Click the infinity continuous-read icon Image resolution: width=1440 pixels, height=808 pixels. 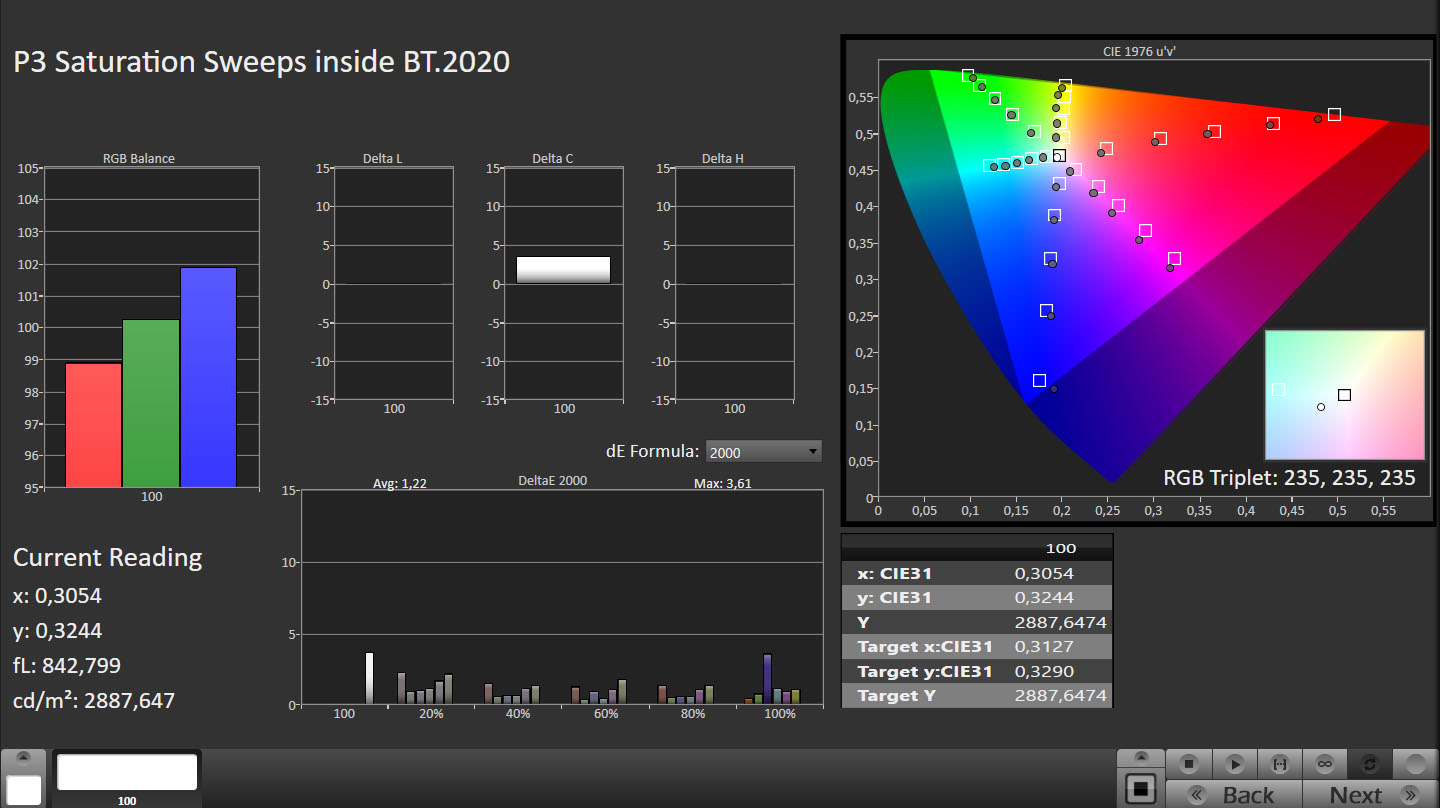[1325, 764]
